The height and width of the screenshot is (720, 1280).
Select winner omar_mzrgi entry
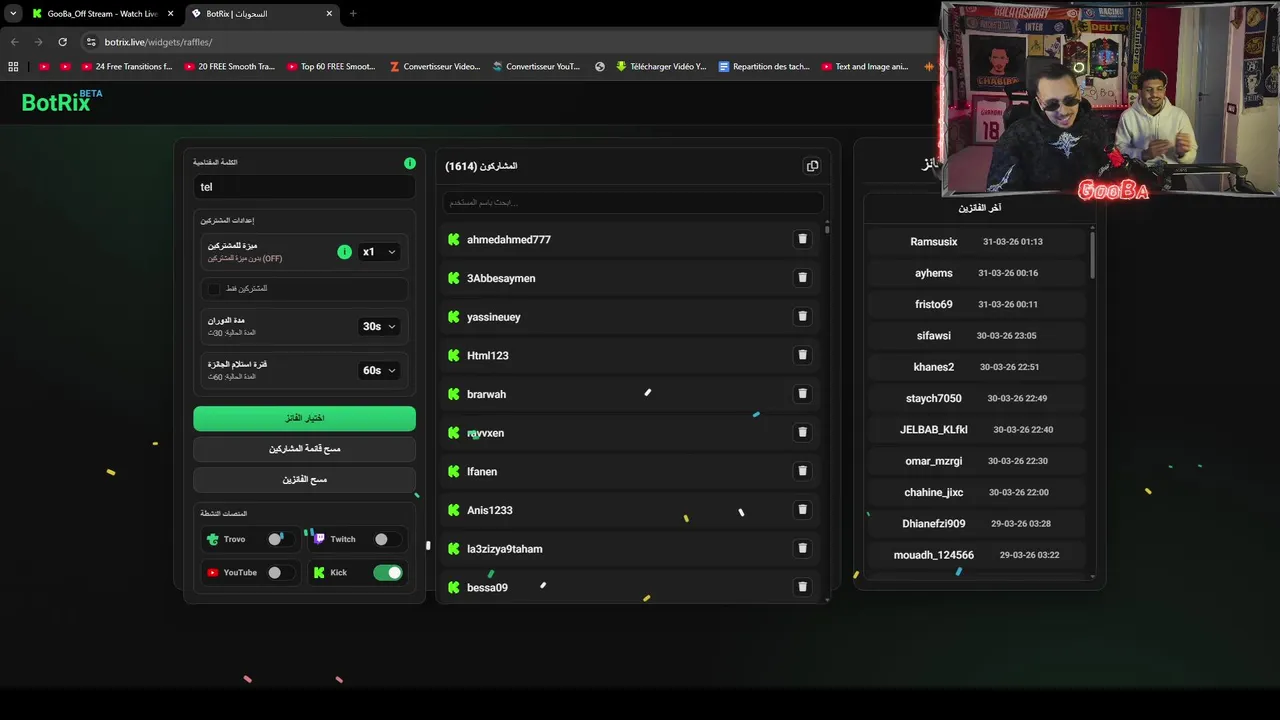(x=977, y=461)
